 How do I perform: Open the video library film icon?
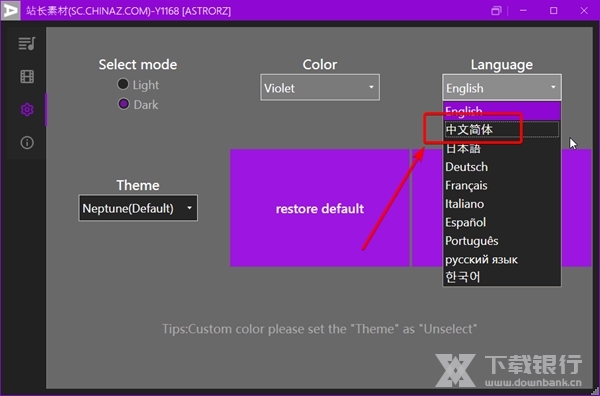coord(27,77)
